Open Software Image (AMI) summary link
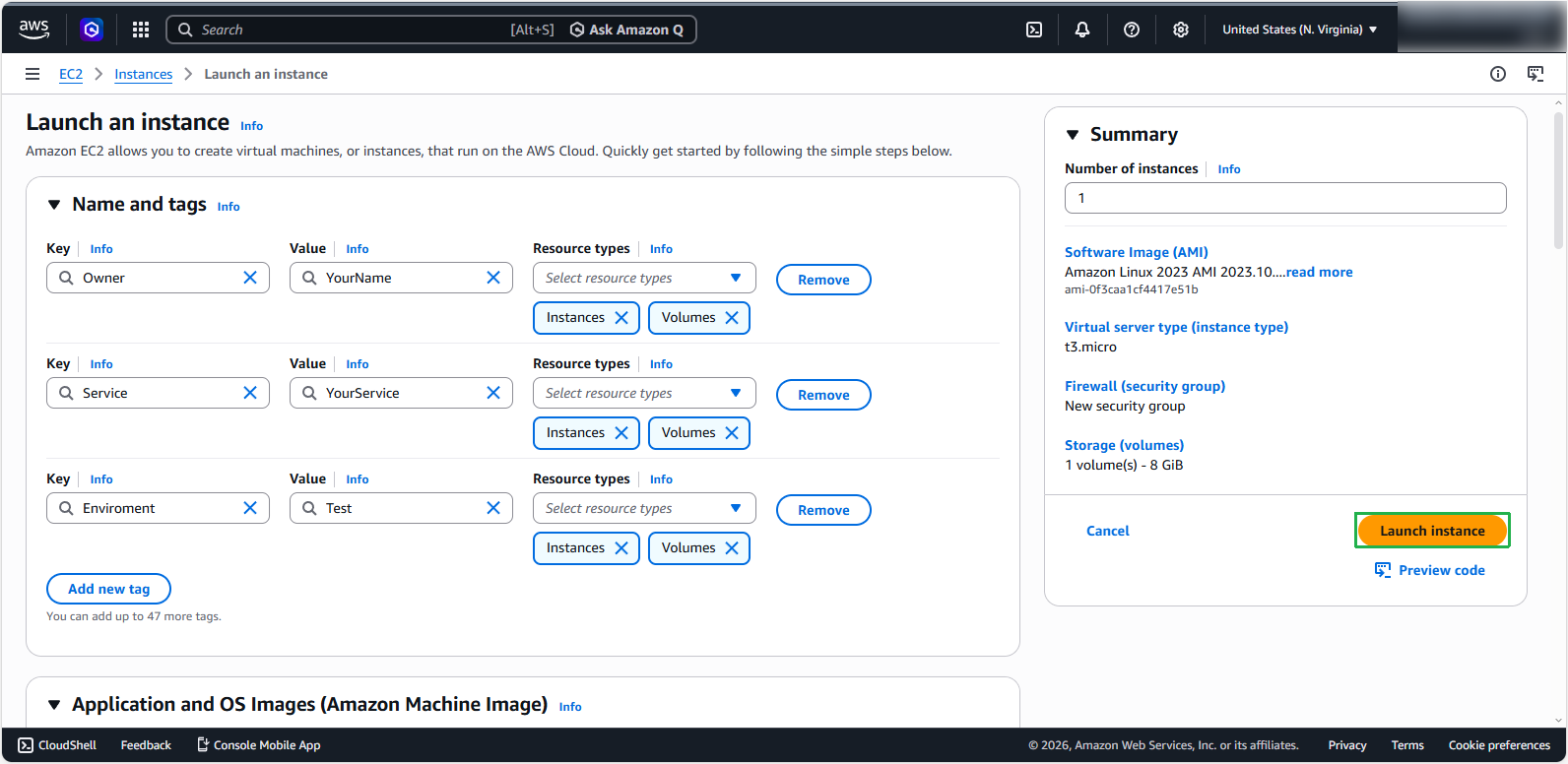Image resolution: width=1568 pixels, height=764 pixels. [x=1137, y=252]
